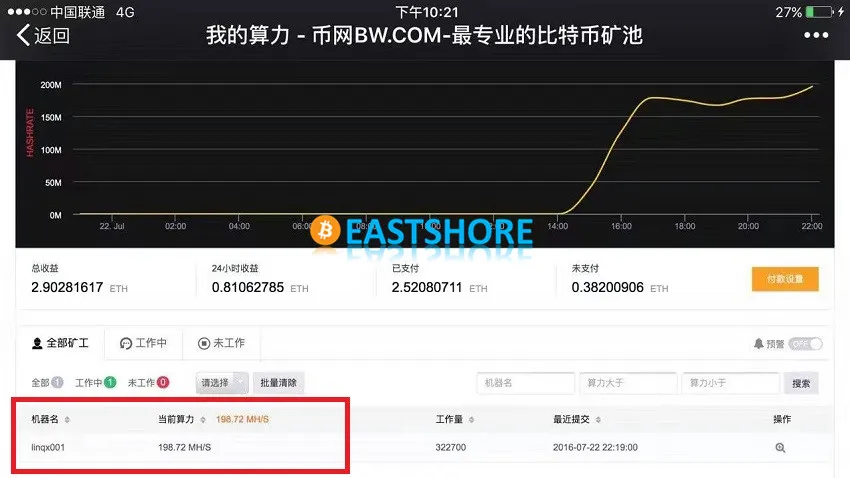Sort by 工作量 column arrows
Viewport: 850px width, 478px height.
point(471,419)
